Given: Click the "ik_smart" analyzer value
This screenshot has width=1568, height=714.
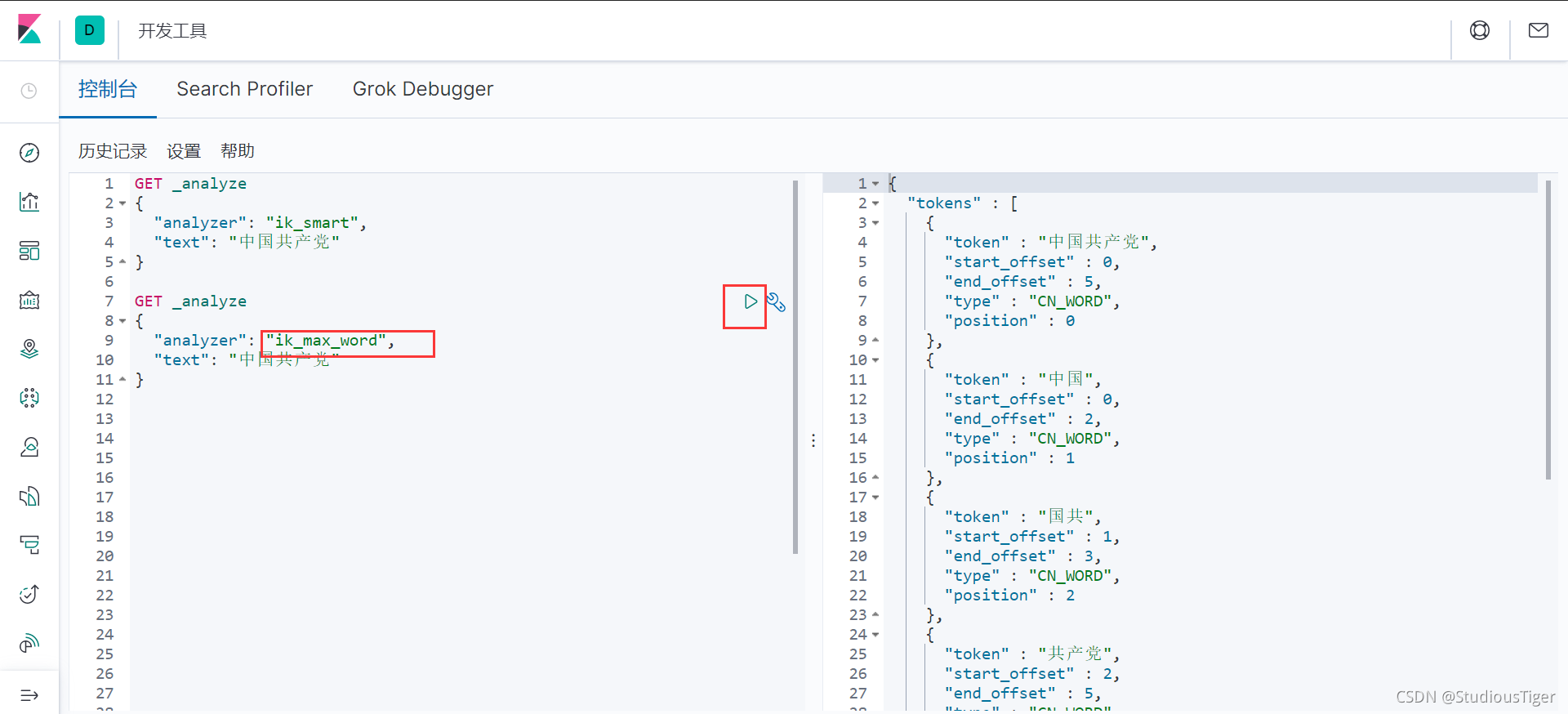Looking at the screenshot, I should pyautogui.click(x=312, y=223).
